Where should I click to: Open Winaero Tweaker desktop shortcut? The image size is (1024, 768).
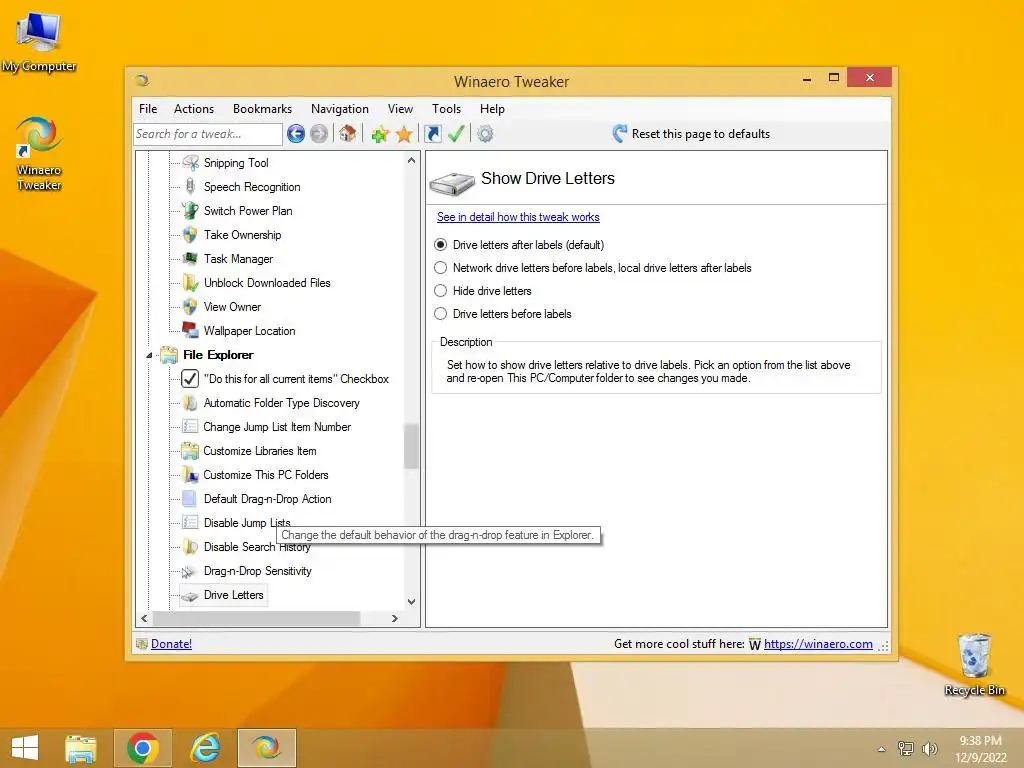coord(39,153)
